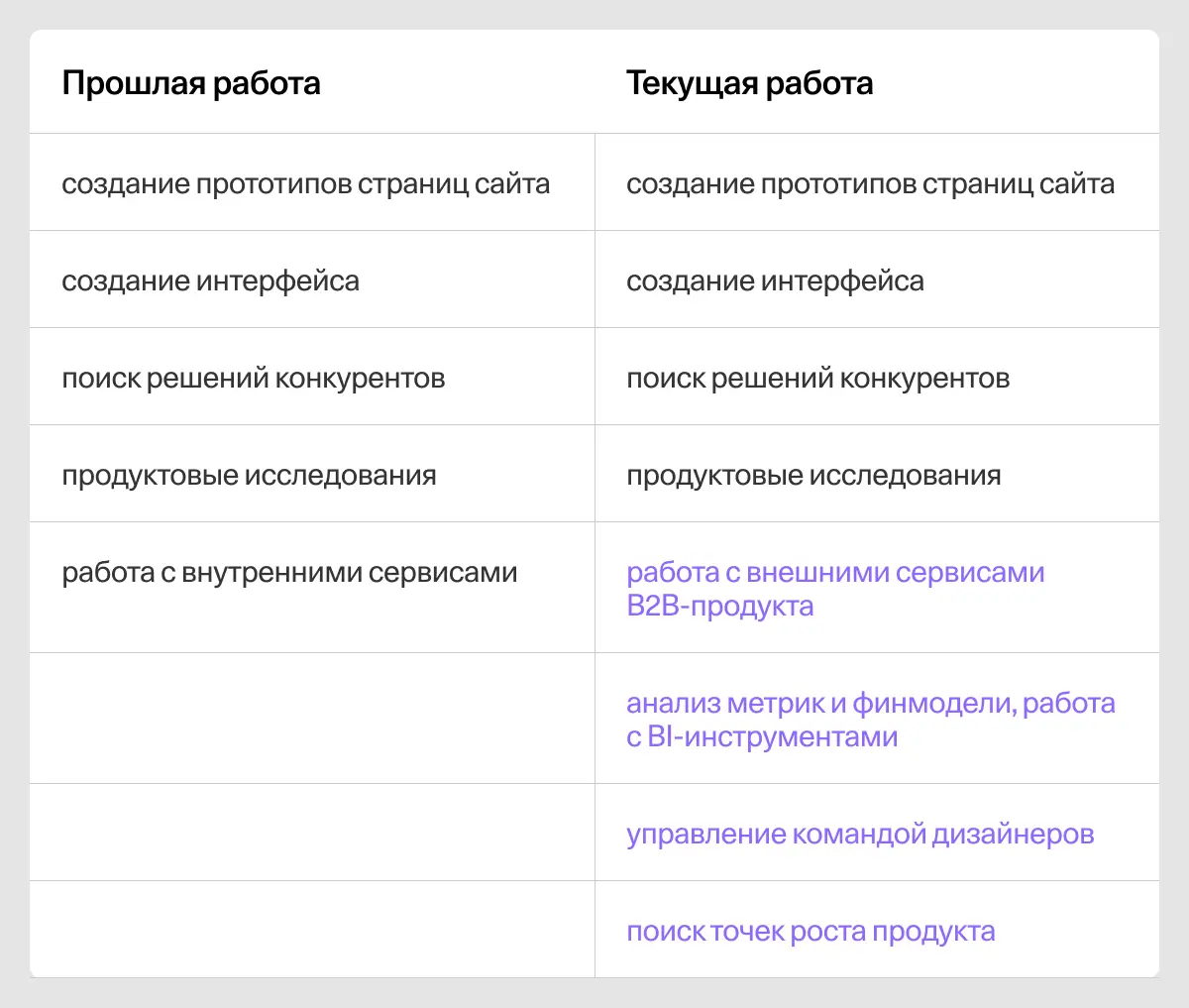Click 'управление командой дизайнеров' in purple

pos(860,833)
